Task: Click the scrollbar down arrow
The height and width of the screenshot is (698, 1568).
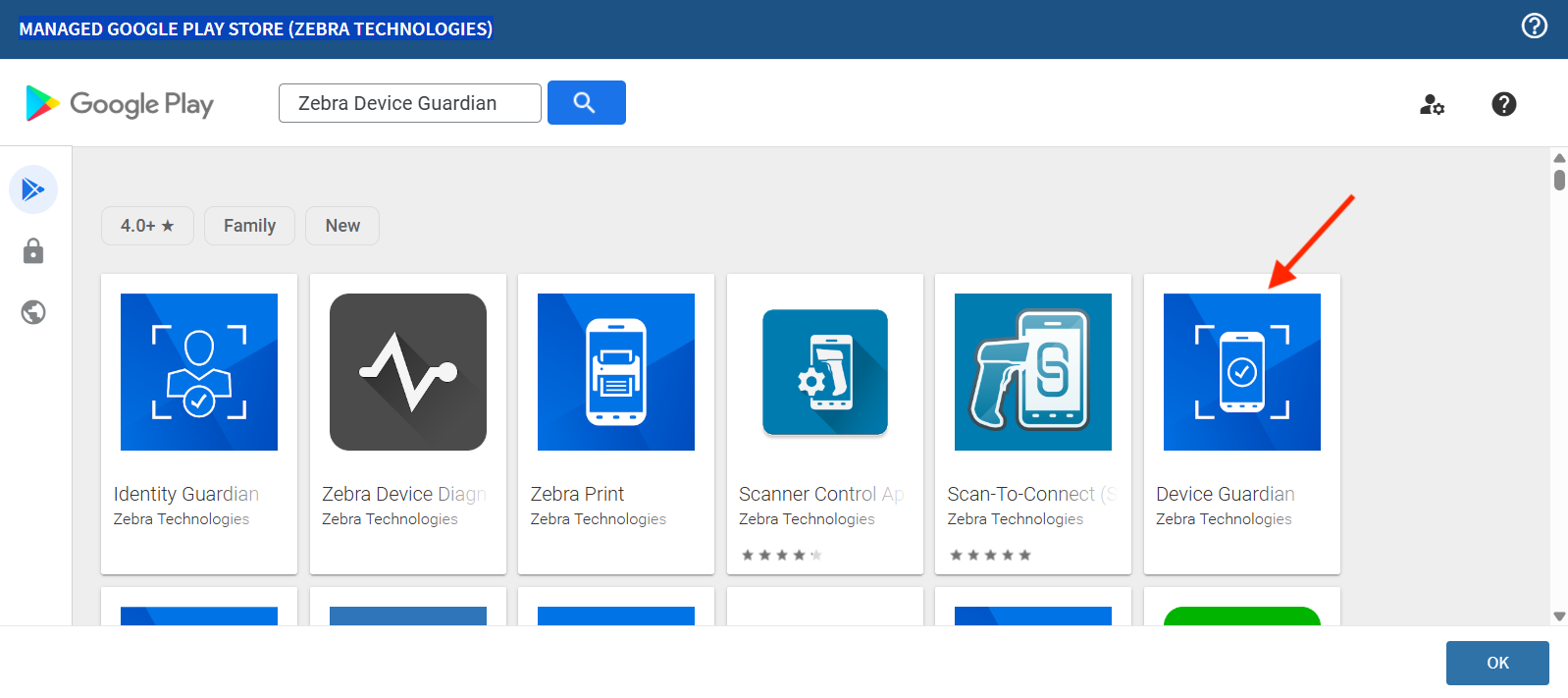Action: coord(1559,617)
